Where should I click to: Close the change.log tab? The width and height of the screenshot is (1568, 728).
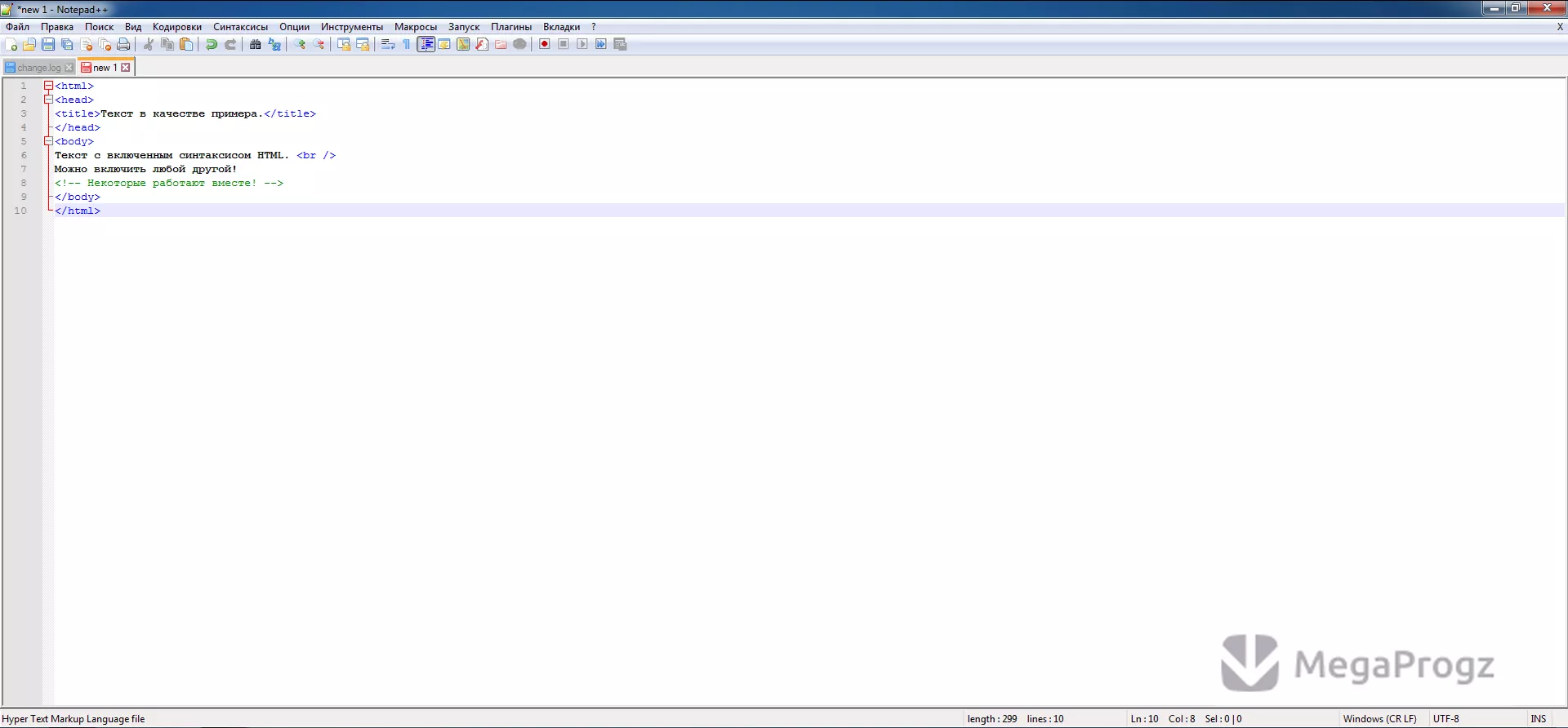[x=69, y=68]
